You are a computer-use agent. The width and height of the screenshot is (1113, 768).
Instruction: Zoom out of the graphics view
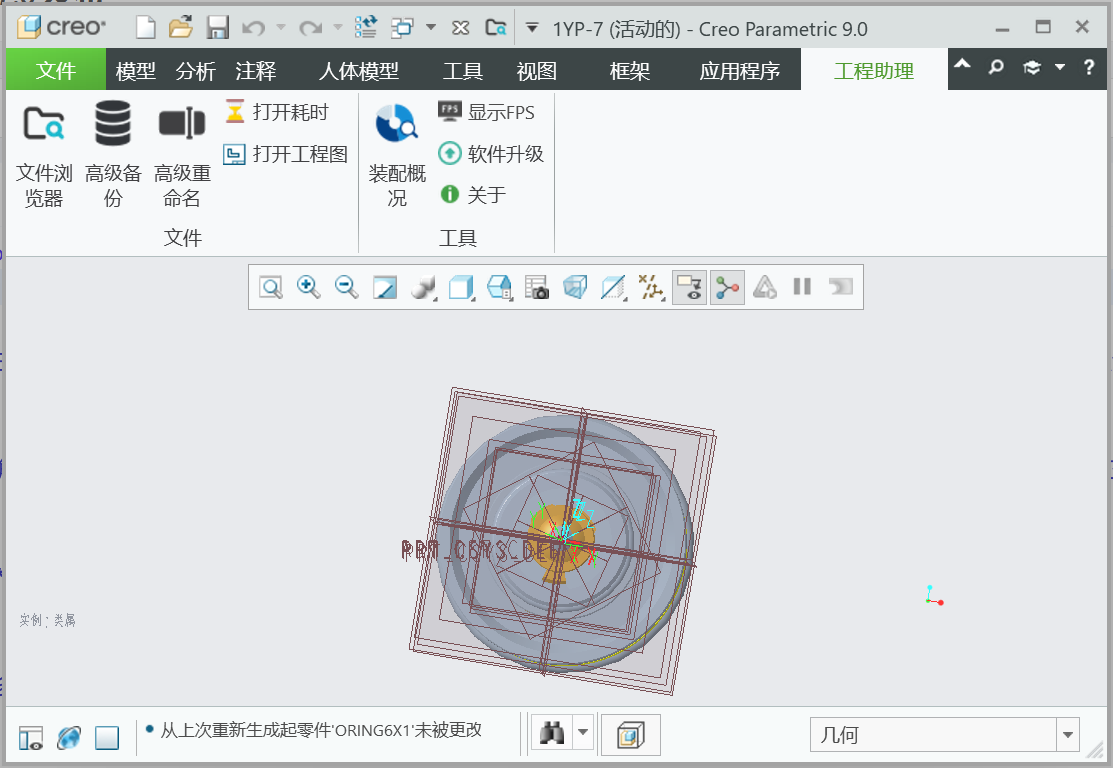347,287
